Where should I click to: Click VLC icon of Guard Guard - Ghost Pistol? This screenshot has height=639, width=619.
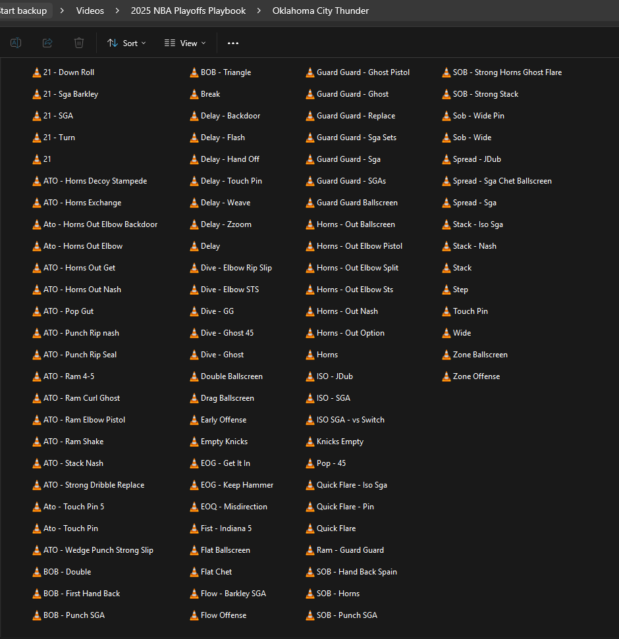pyautogui.click(x=310, y=73)
